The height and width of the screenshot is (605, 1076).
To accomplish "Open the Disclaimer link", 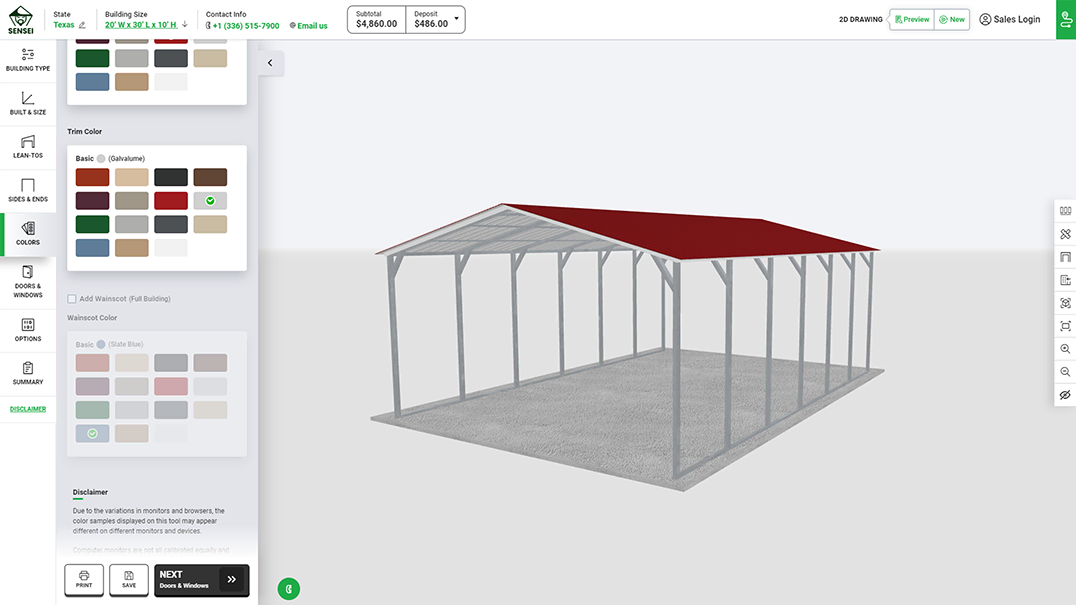I will [x=28, y=409].
